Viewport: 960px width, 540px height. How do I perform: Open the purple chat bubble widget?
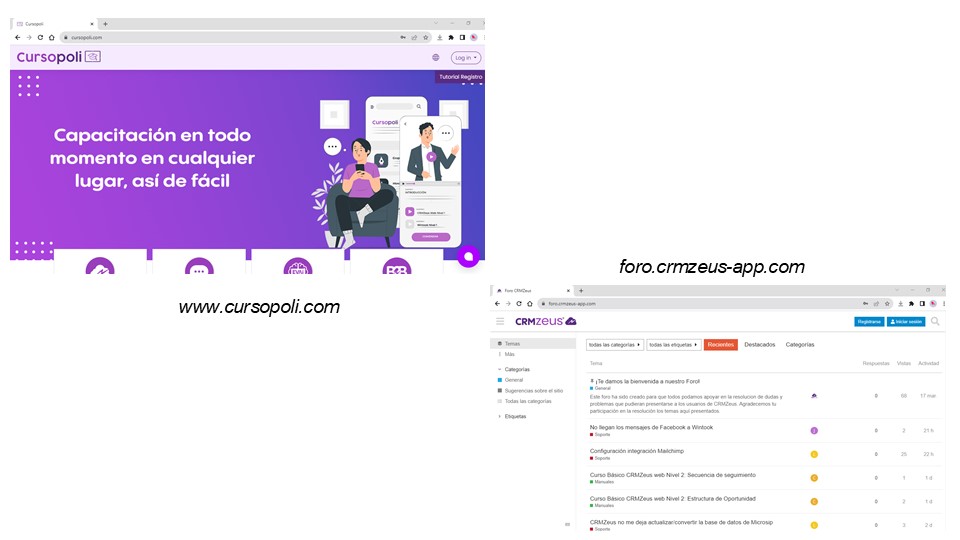[468, 256]
